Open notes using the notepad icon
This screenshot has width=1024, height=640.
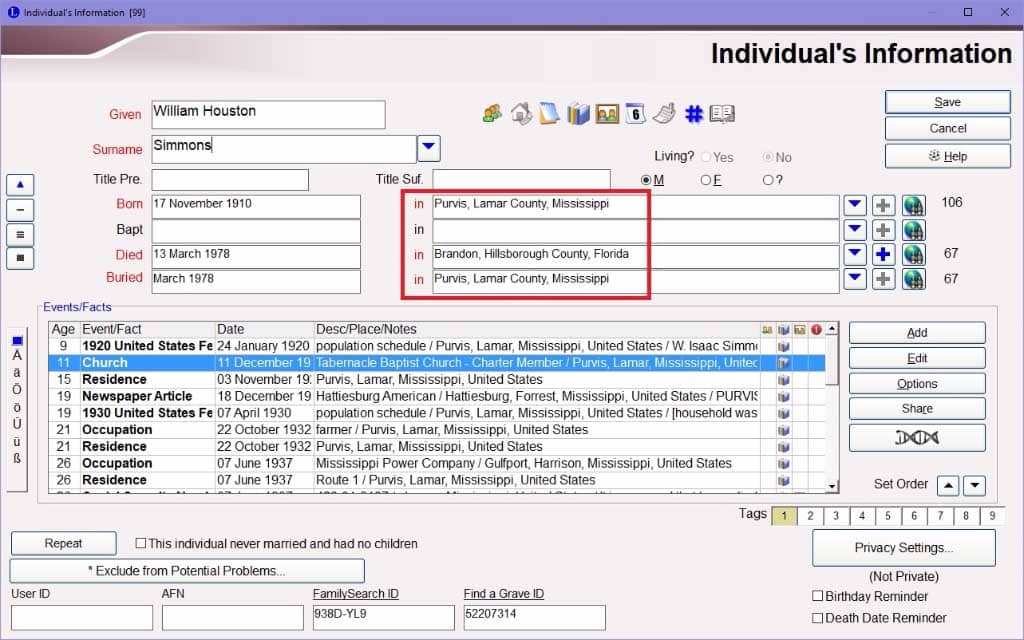click(x=549, y=114)
